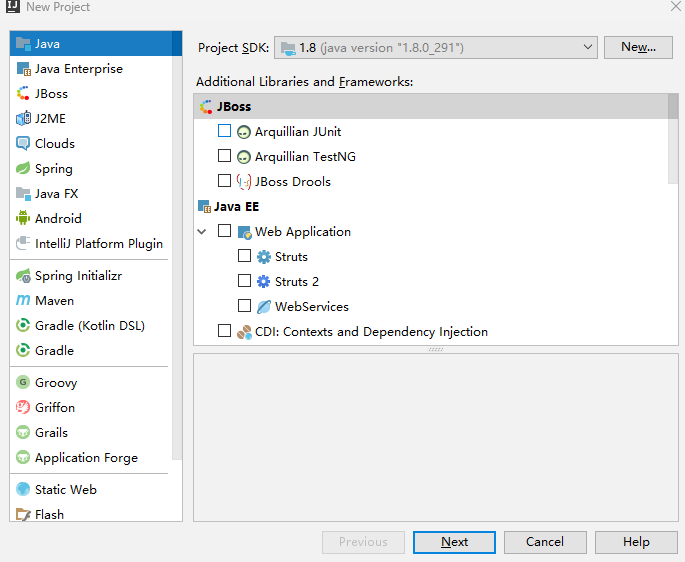Click the IntelliJ IDEA title bar icon
Image resolution: width=685 pixels, height=562 pixels.
click(13, 6)
